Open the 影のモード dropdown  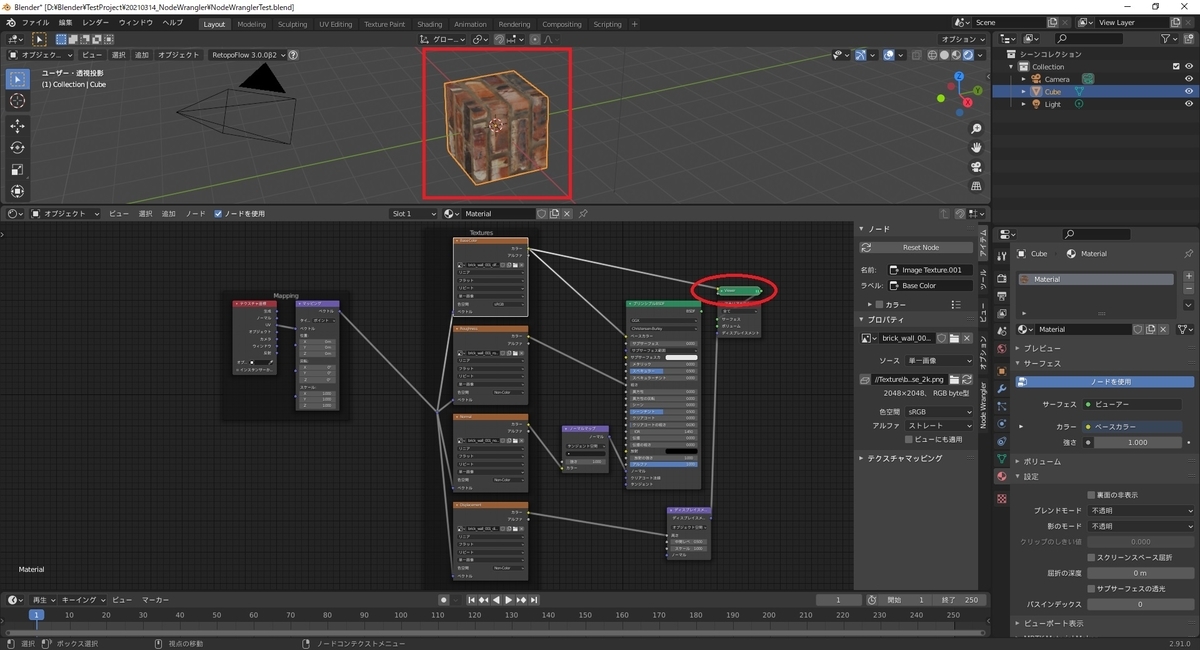[1141, 526]
